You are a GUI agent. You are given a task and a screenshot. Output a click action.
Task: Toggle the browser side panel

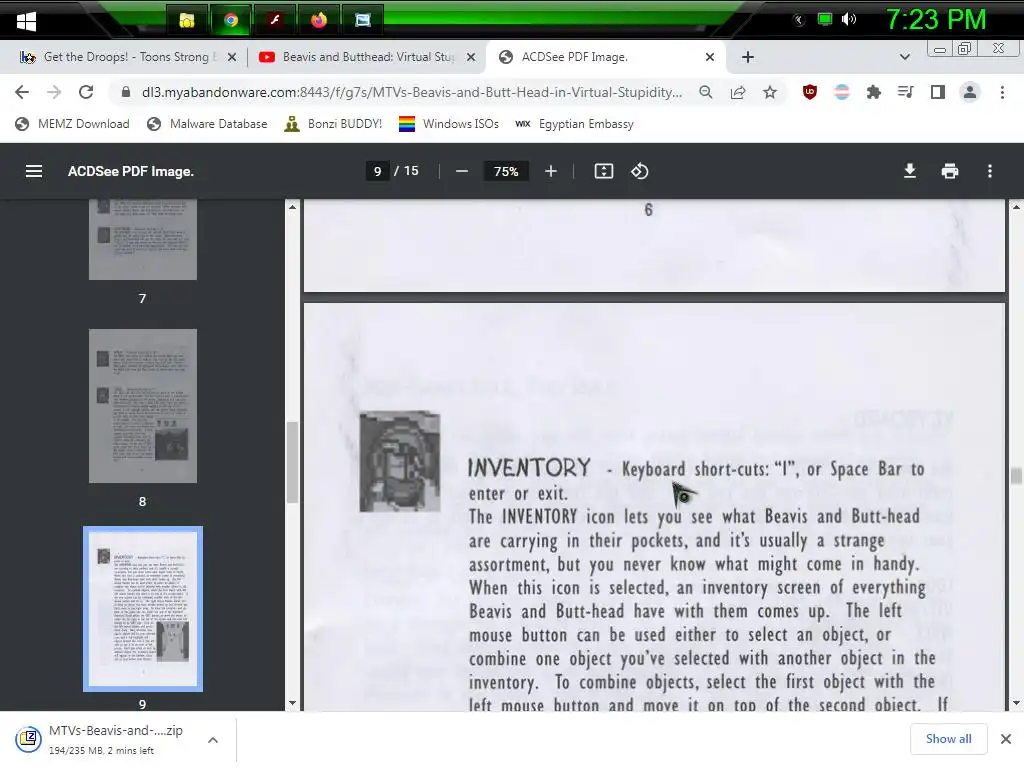pos(938,92)
